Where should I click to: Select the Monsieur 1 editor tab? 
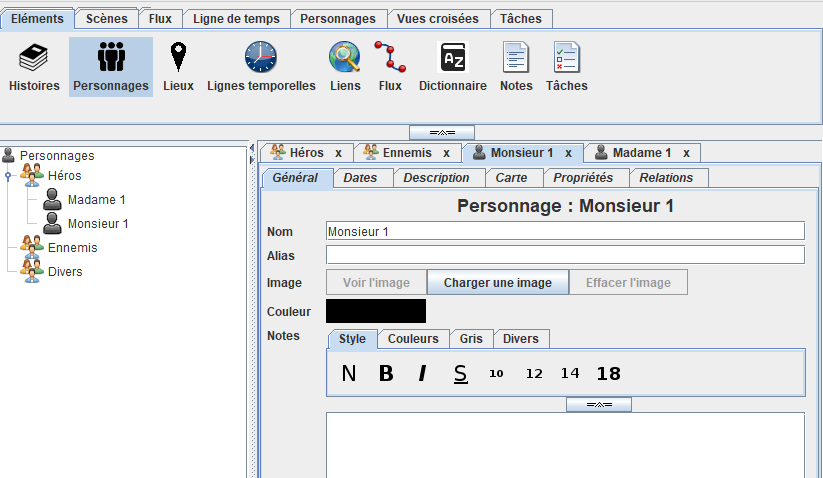pos(522,153)
